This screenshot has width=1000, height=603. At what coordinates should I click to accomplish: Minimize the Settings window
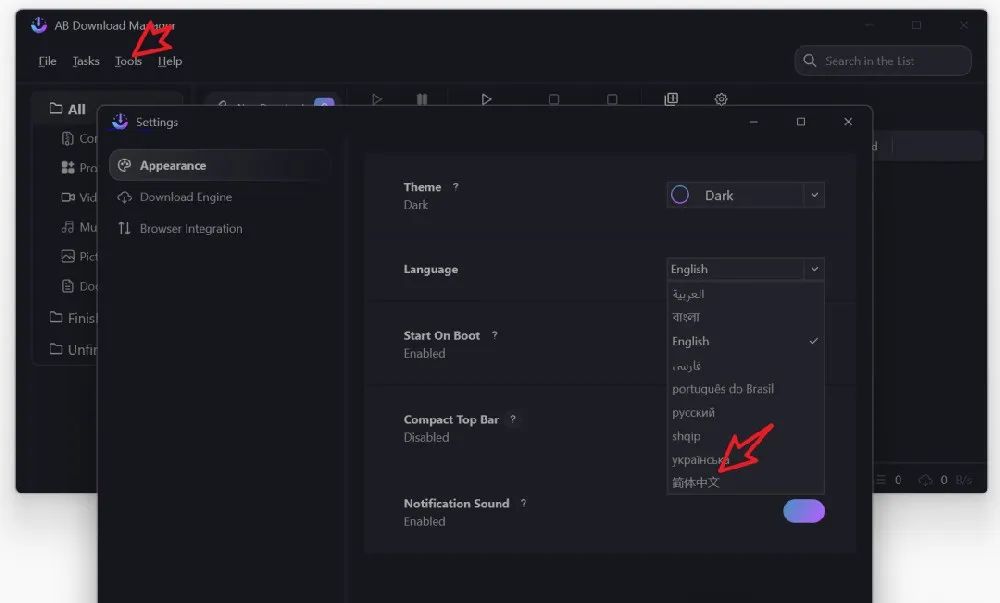pyautogui.click(x=754, y=122)
